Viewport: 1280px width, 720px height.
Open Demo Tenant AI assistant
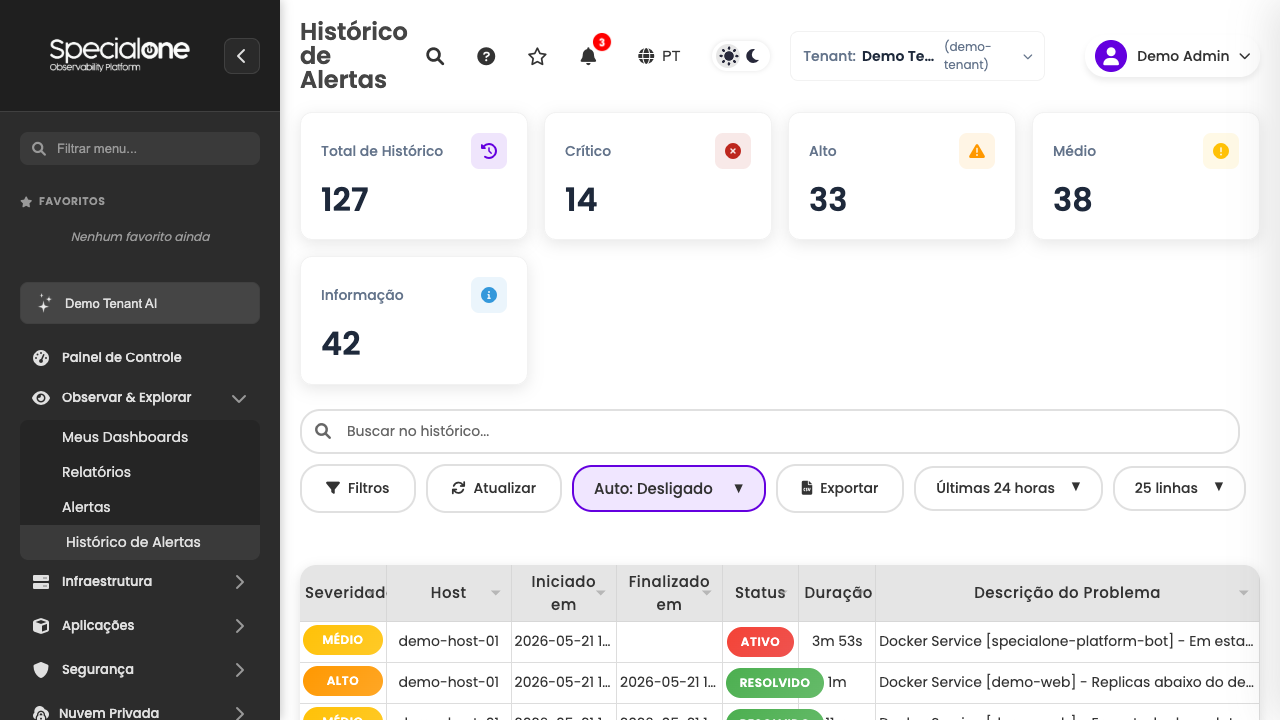(x=140, y=303)
